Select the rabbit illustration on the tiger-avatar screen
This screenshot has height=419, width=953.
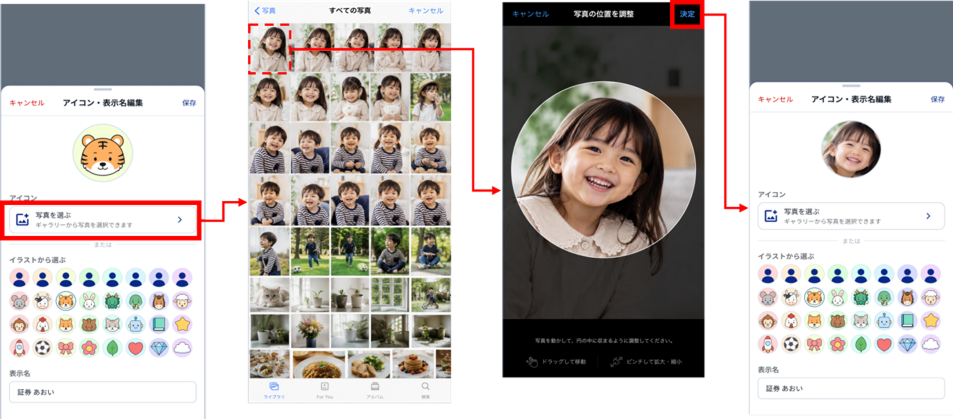coord(89,301)
